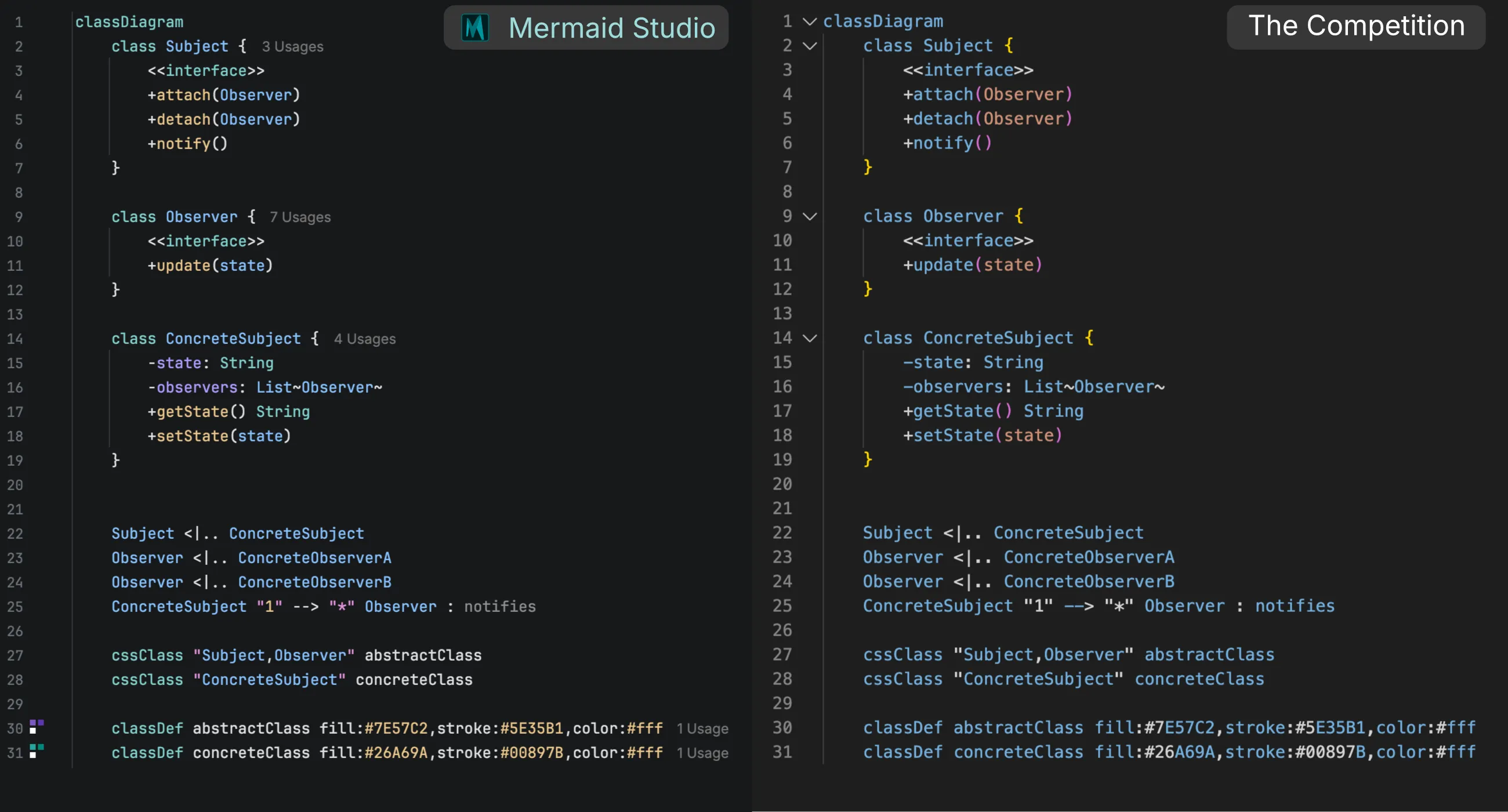Open "4 Usages" beside ConcreteSubject
This screenshot has width=1508, height=812.
(364, 338)
